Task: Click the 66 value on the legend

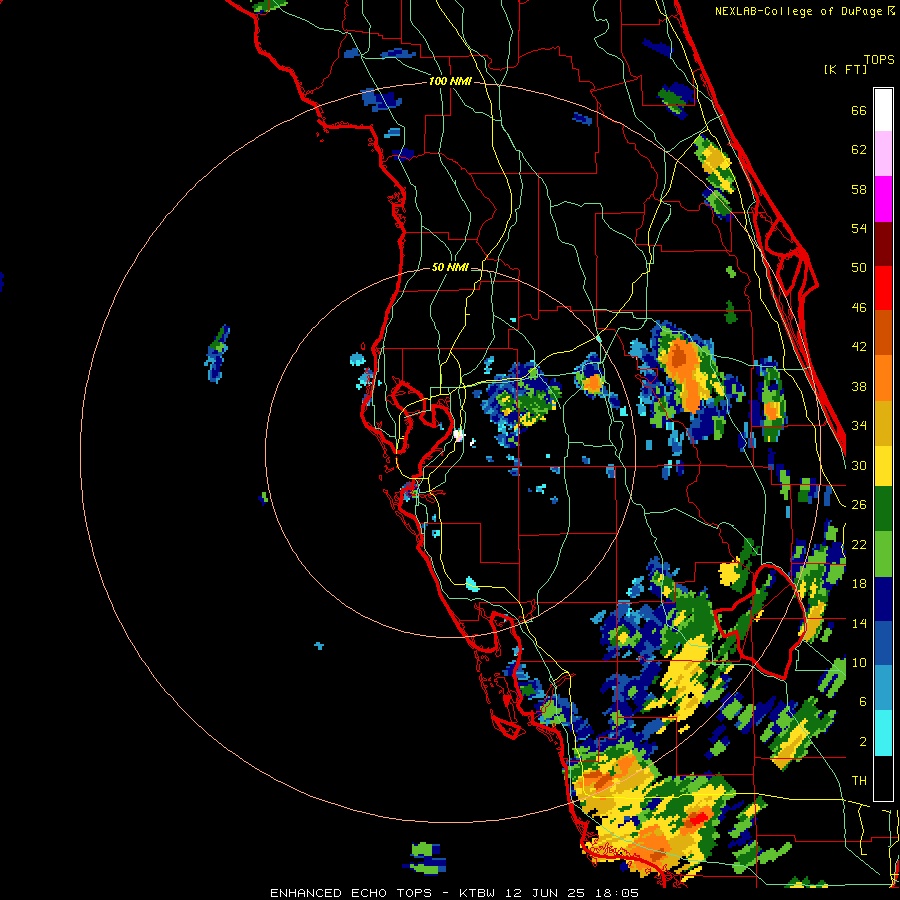Action: click(x=859, y=110)
